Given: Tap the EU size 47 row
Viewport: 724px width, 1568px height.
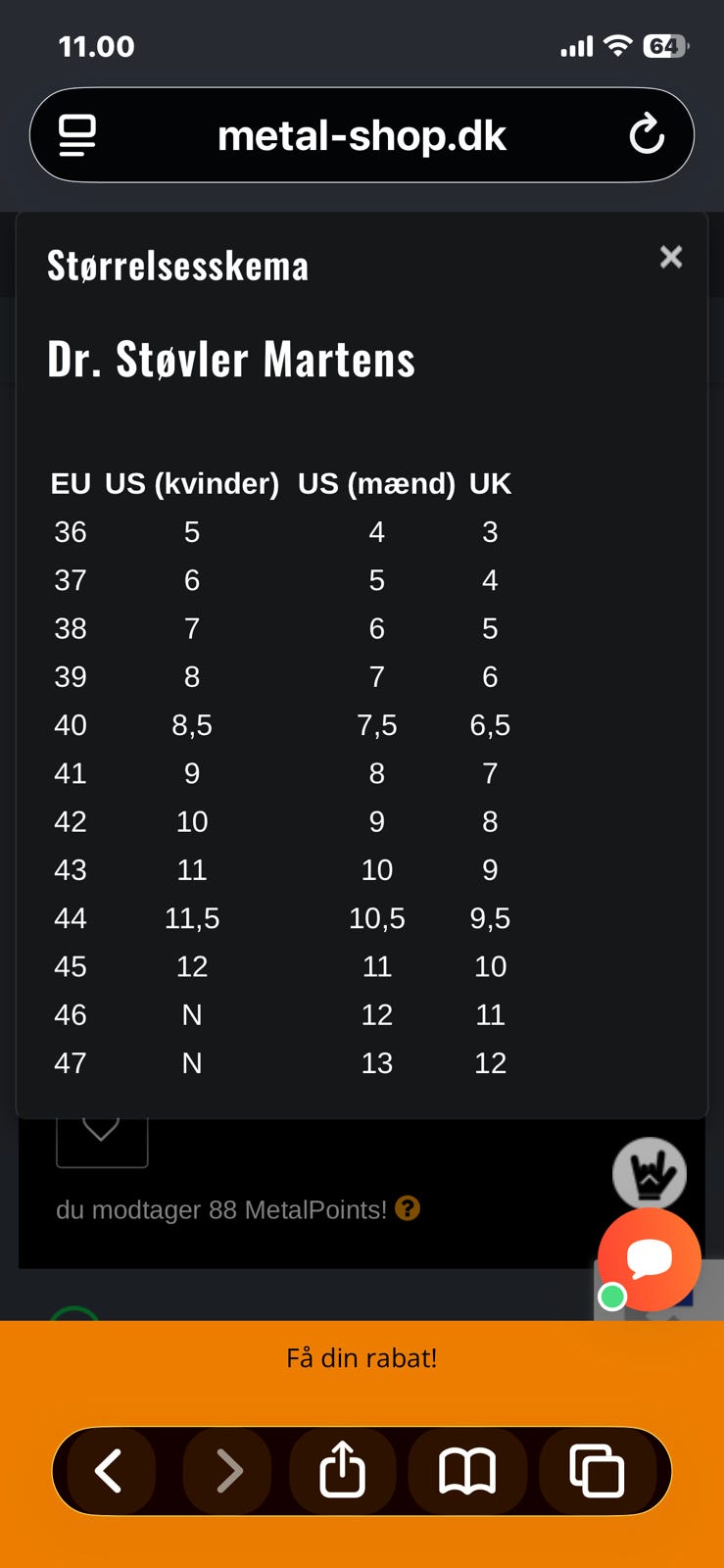Looking at the screenshot, I should pyautogui.click(x=71, y=1062).
